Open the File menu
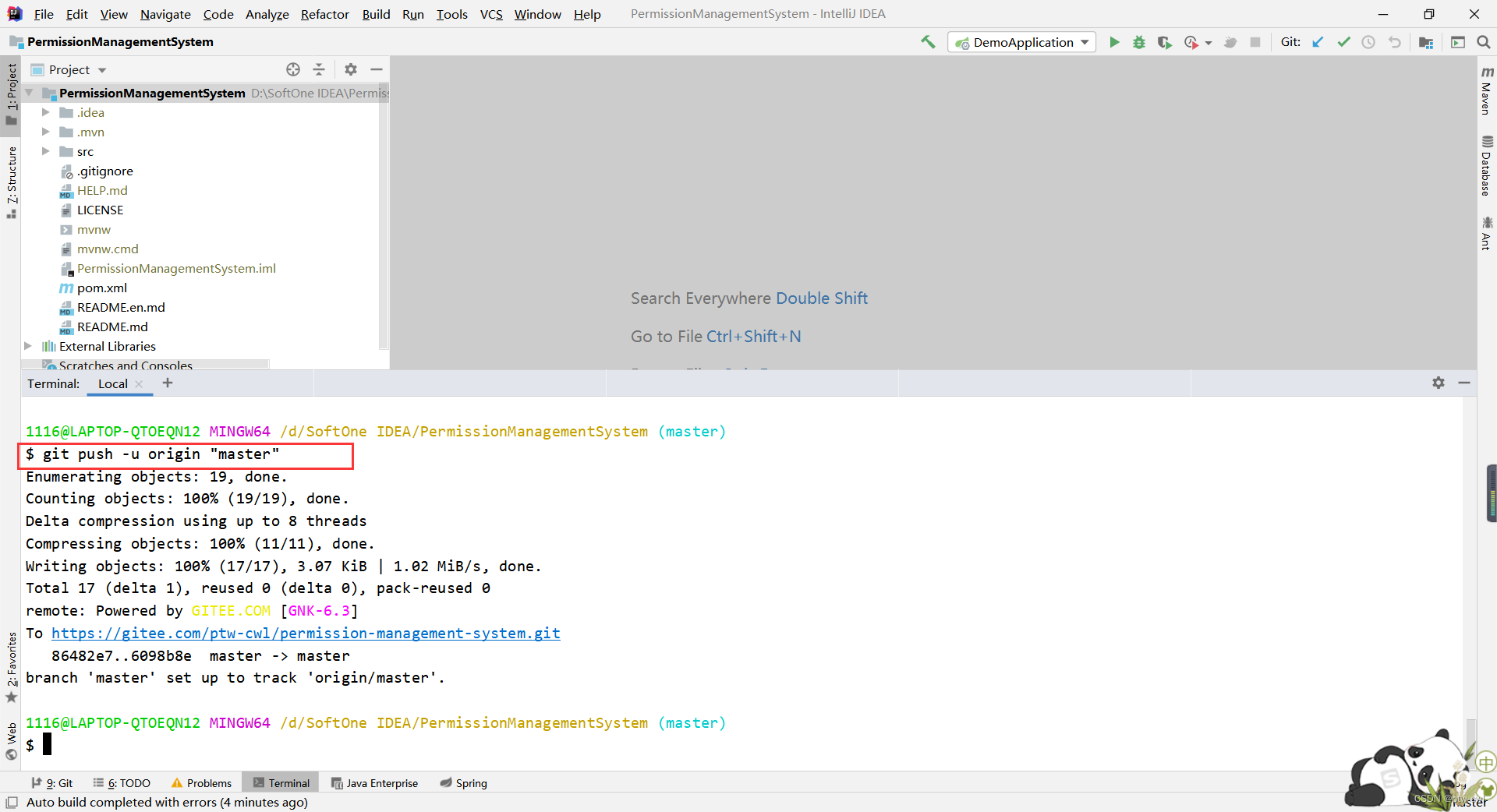 [44, 14]
